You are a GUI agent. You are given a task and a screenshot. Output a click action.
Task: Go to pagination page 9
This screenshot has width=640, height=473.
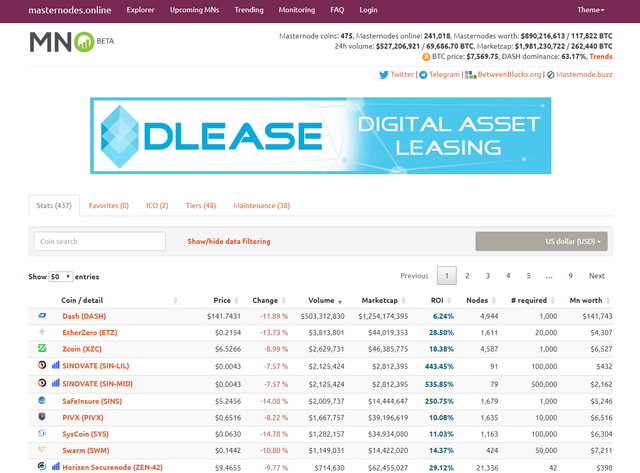click(571, 276)
